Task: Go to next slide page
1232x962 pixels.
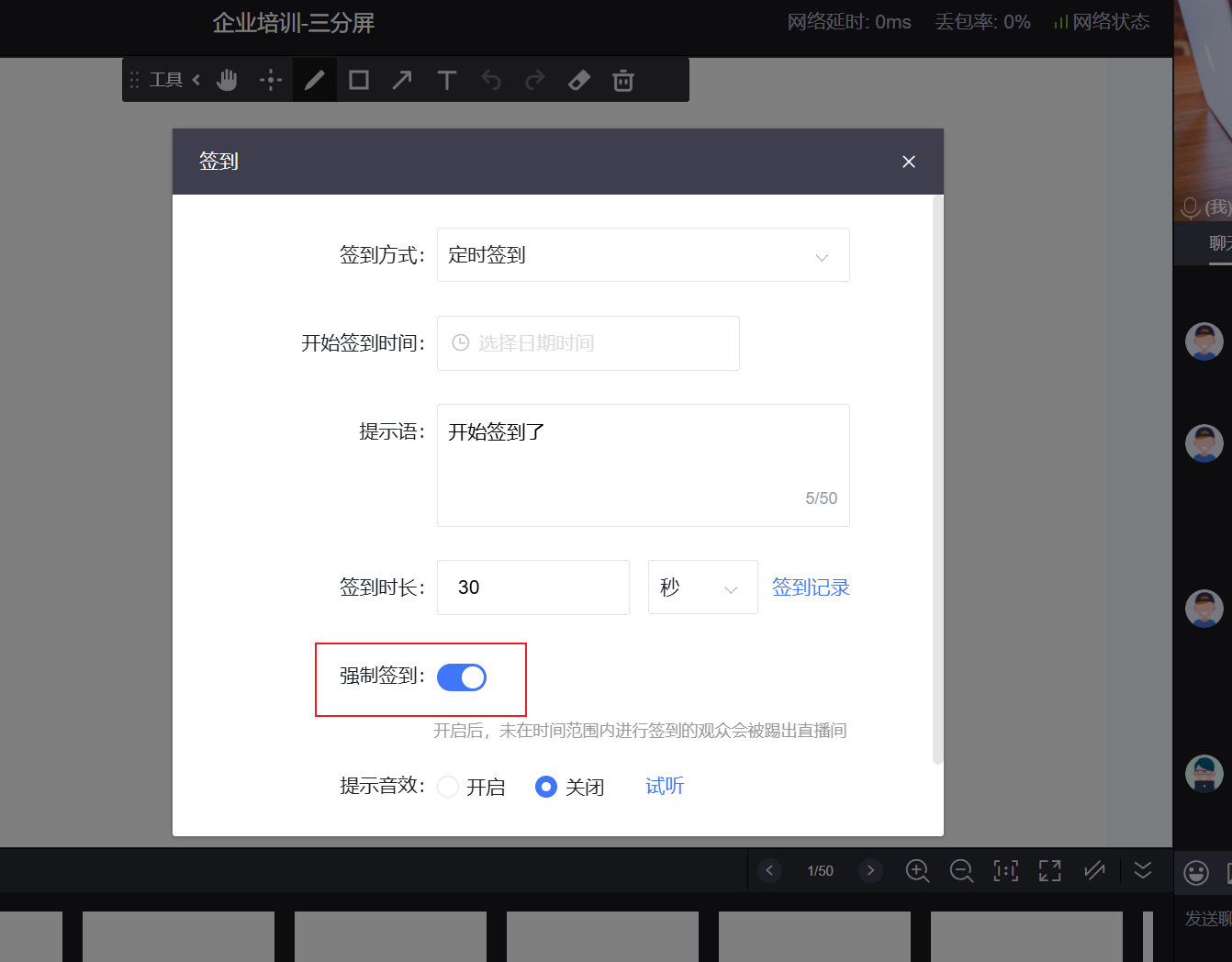Action: pos(870,870)
